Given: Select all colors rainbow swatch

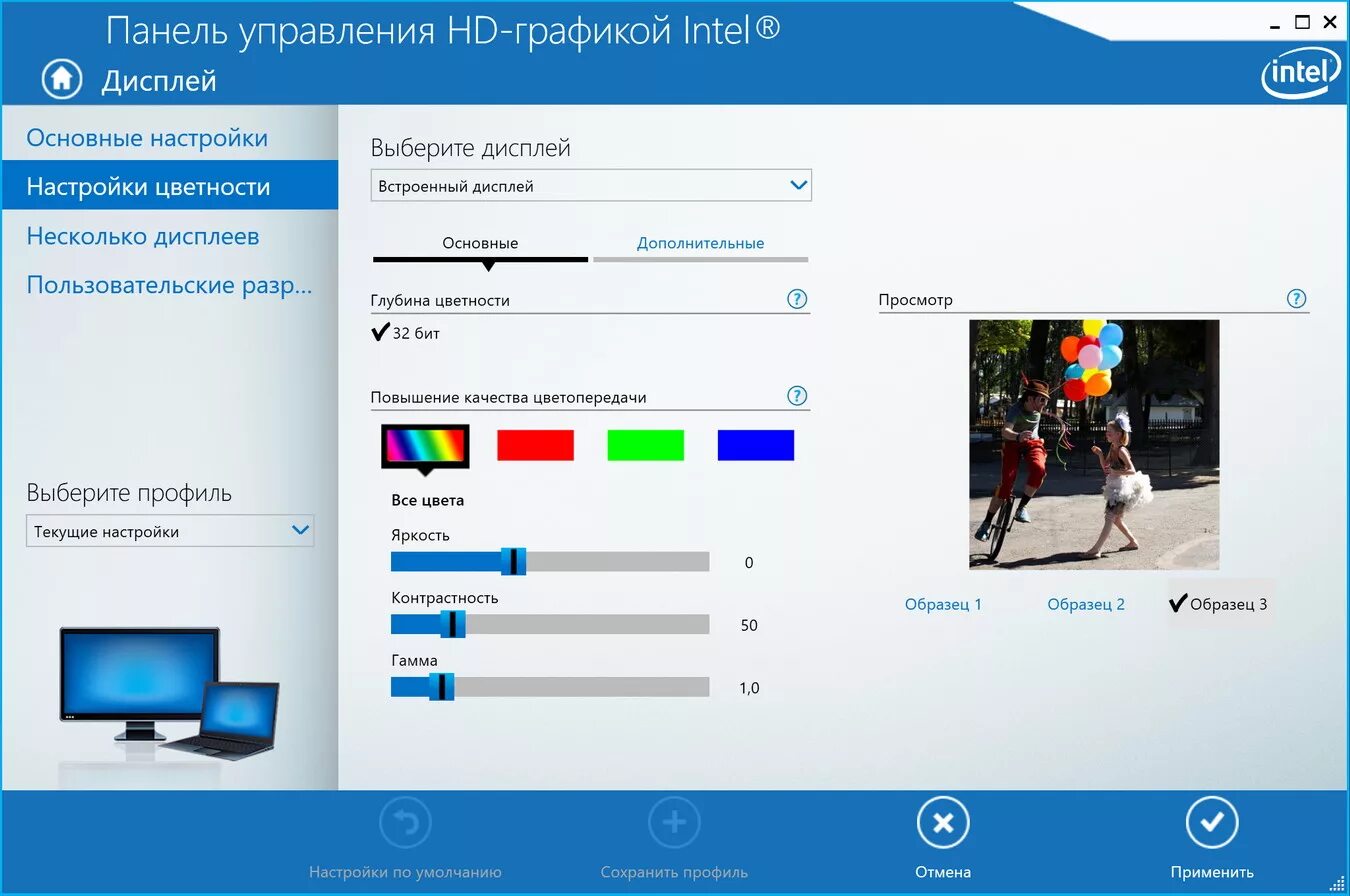Looking at the screenshot, I should [425, 445].
